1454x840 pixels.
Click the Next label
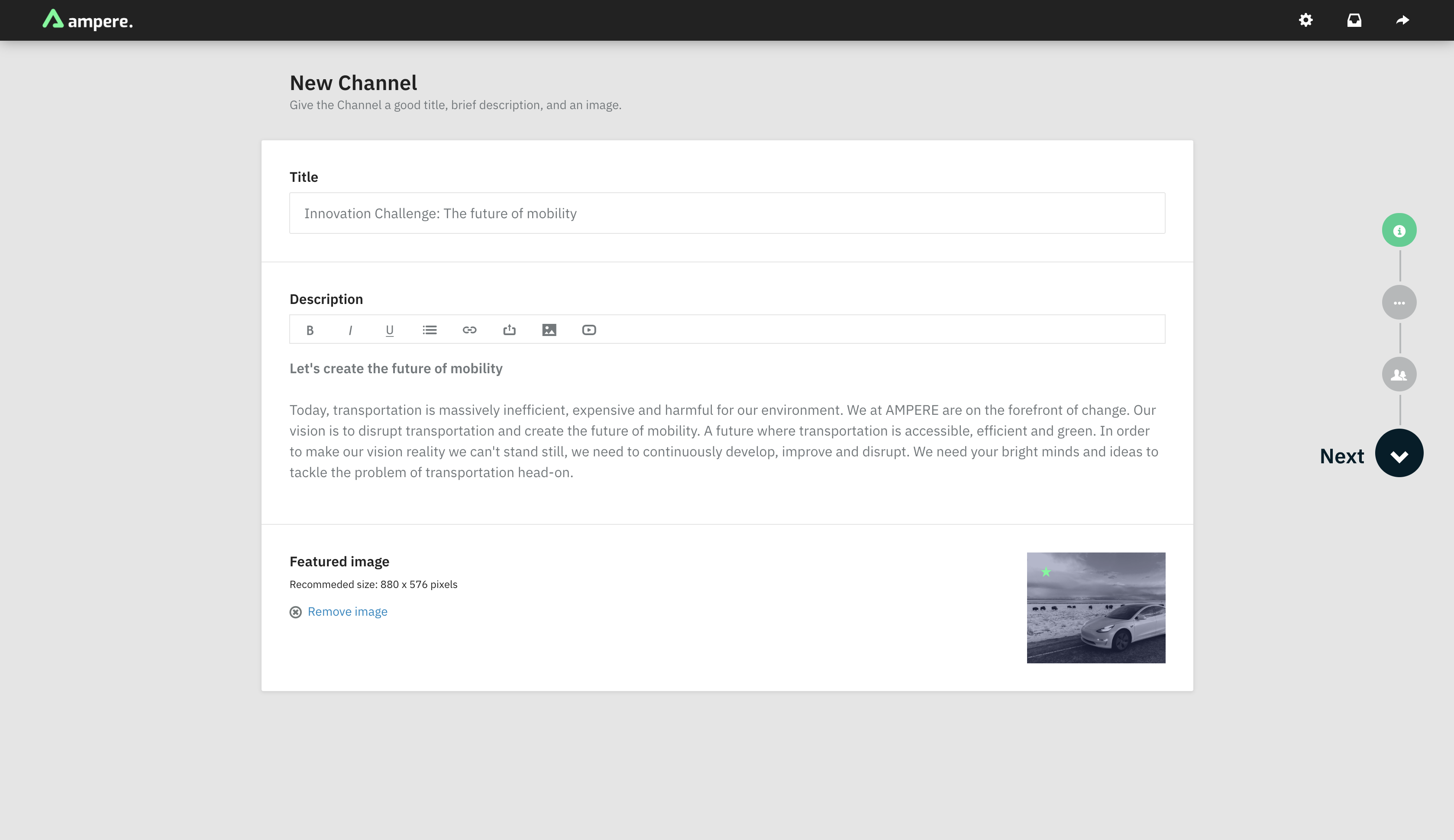point(1341,456)
